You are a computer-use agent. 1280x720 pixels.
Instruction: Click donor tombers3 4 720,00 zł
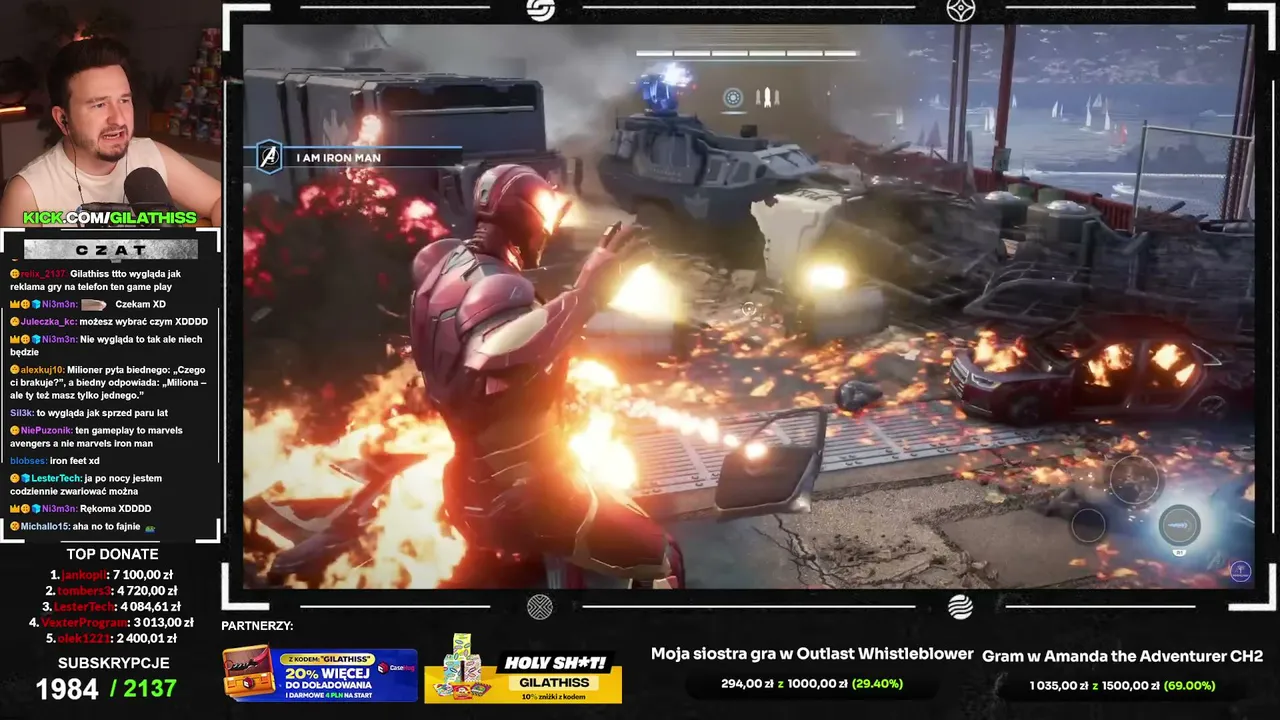coord(112,591)
